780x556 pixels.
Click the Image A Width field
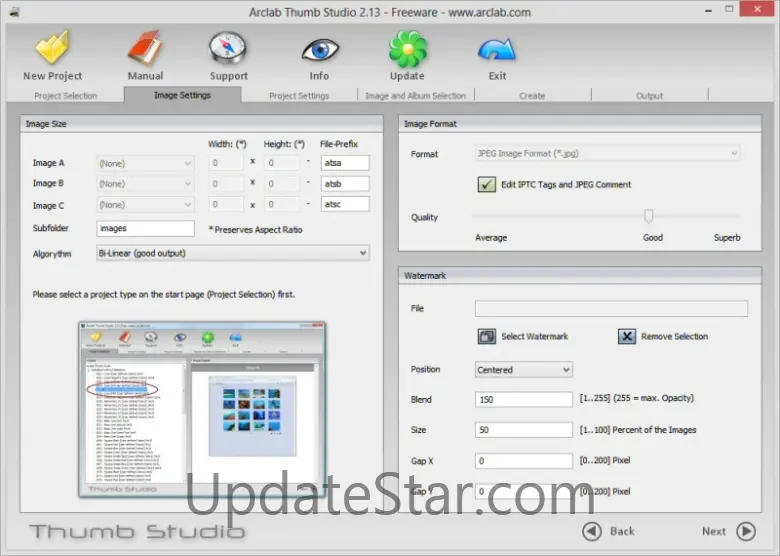point(226,163)
